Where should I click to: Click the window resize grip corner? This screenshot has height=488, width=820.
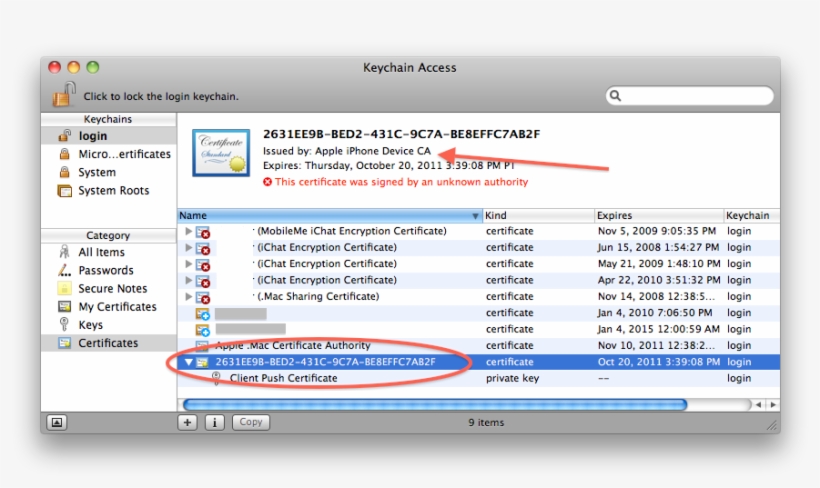point(772,425)
